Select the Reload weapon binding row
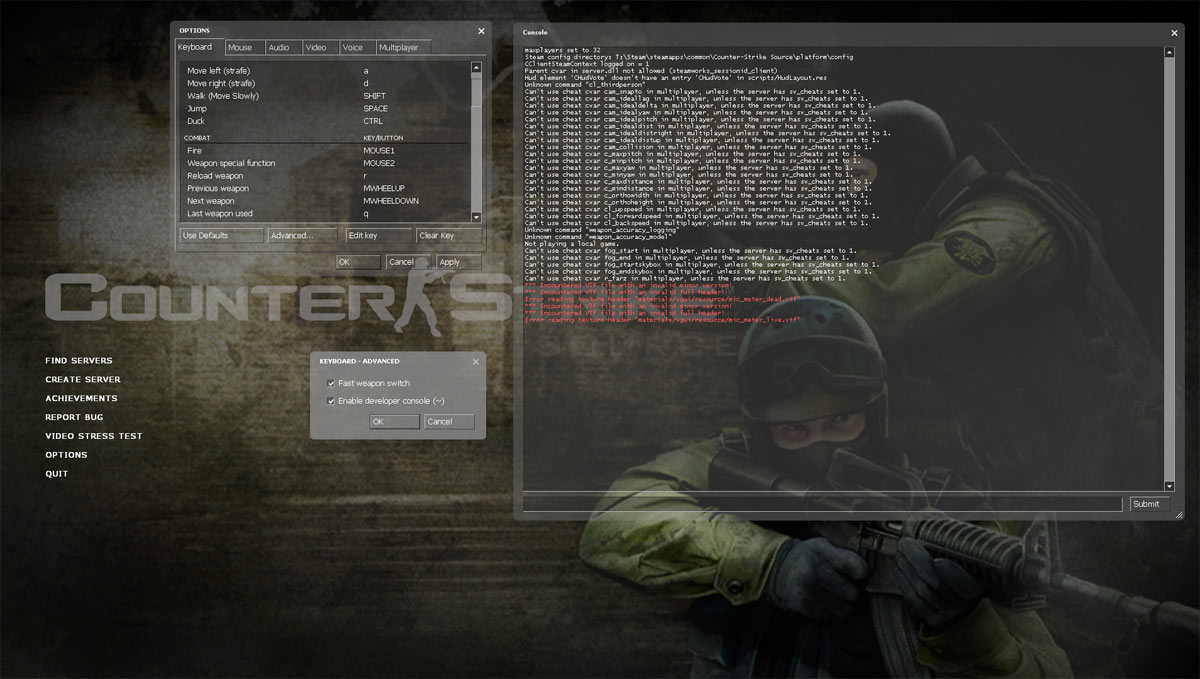Screen dimensions: 1200x679 click(325, 176)
